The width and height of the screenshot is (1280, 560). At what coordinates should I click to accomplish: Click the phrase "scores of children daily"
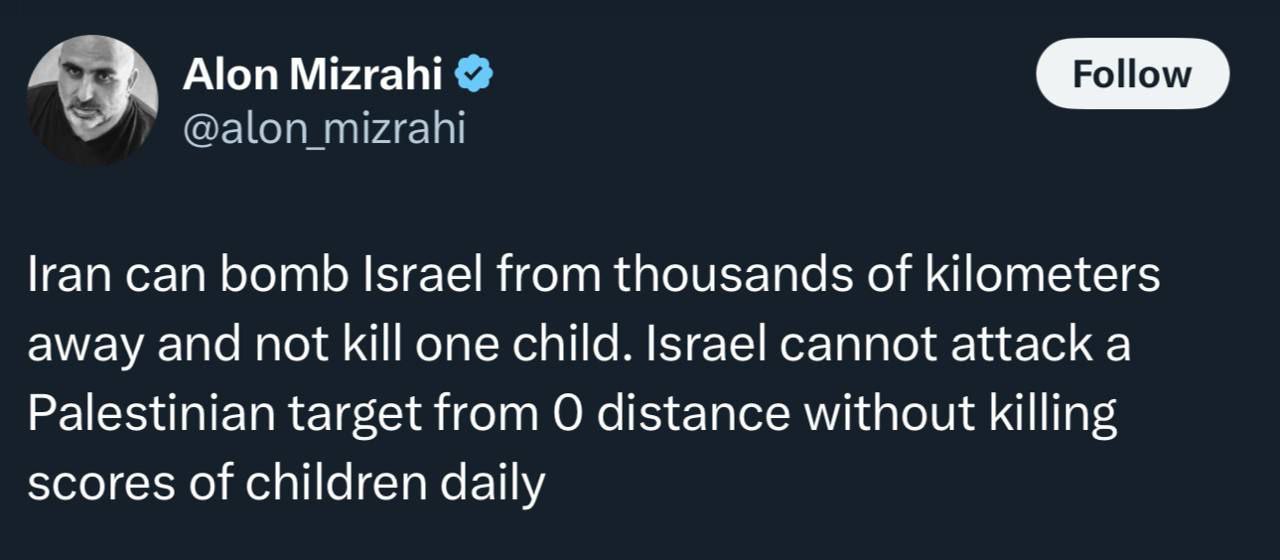pyautogui.click(x=285, y=483)
